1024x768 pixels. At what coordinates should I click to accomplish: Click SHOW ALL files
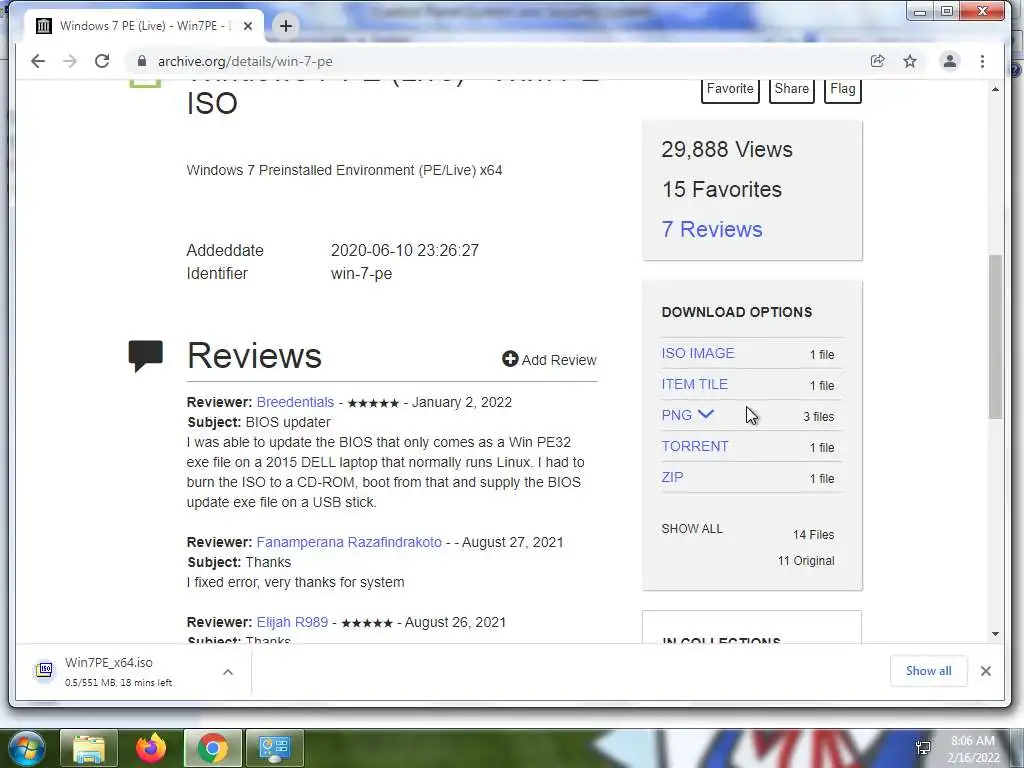point(692,529)
